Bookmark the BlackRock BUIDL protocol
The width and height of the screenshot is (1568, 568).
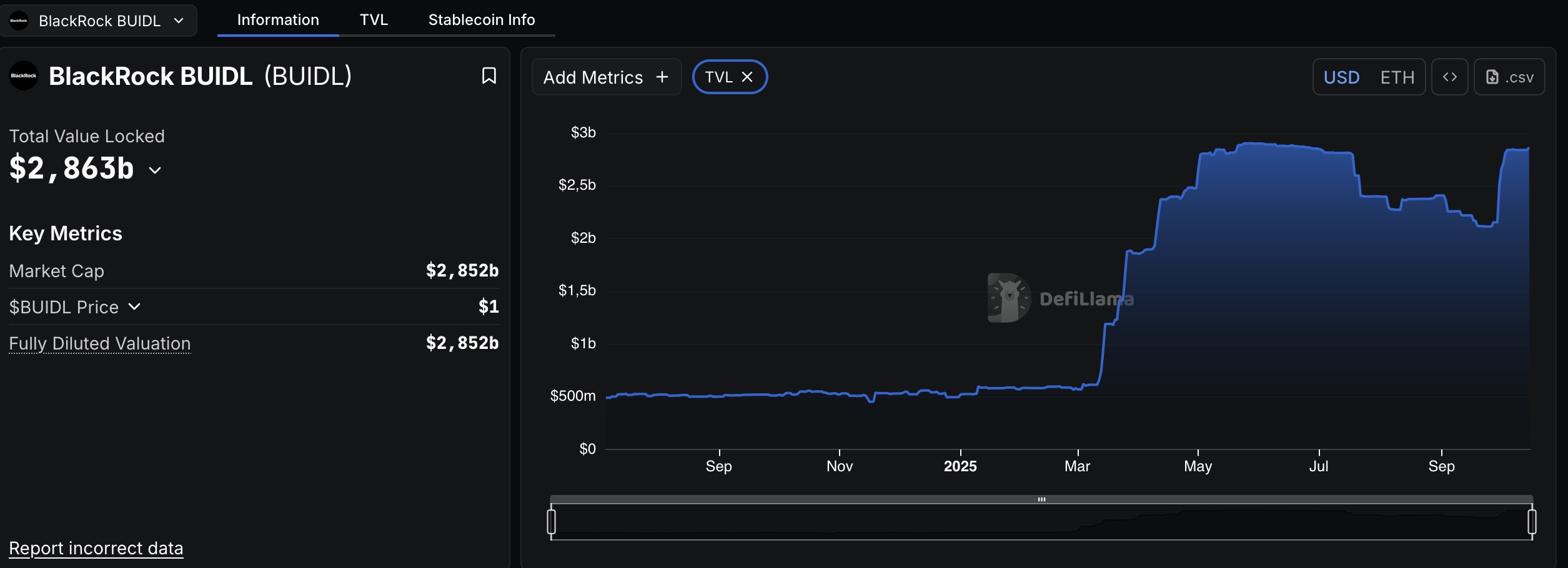click(x=489, y=76)
